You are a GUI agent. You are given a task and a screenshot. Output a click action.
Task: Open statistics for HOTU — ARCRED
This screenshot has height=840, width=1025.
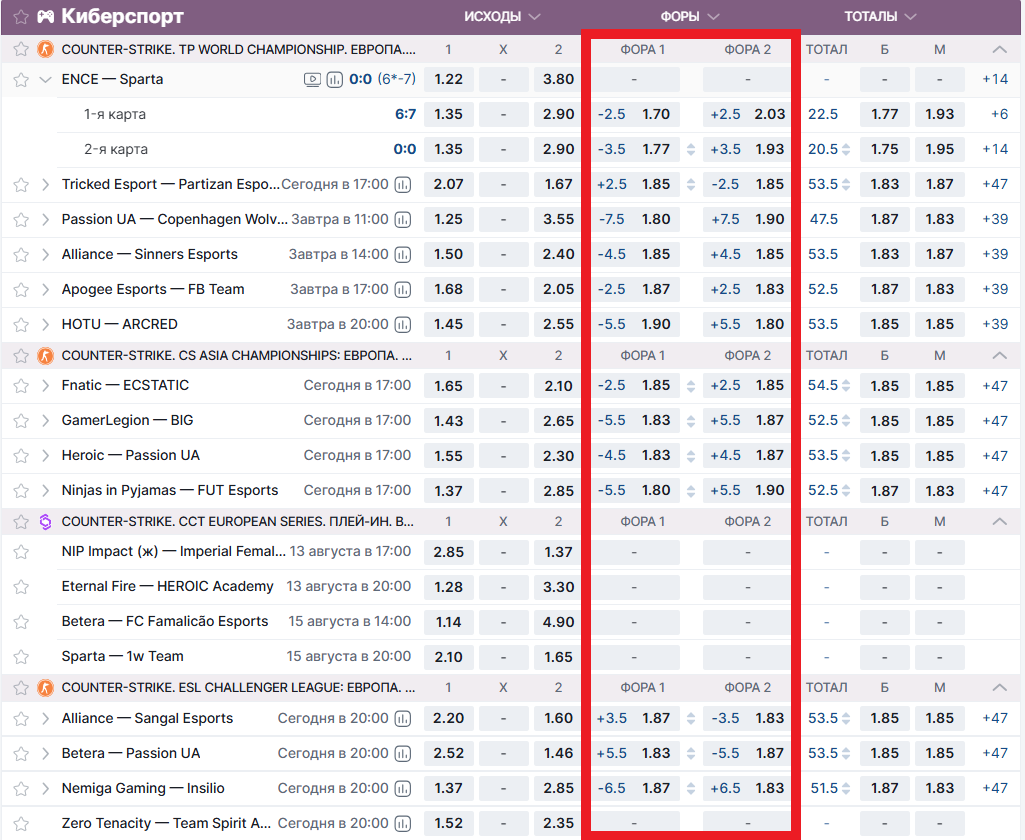point(403,324)
